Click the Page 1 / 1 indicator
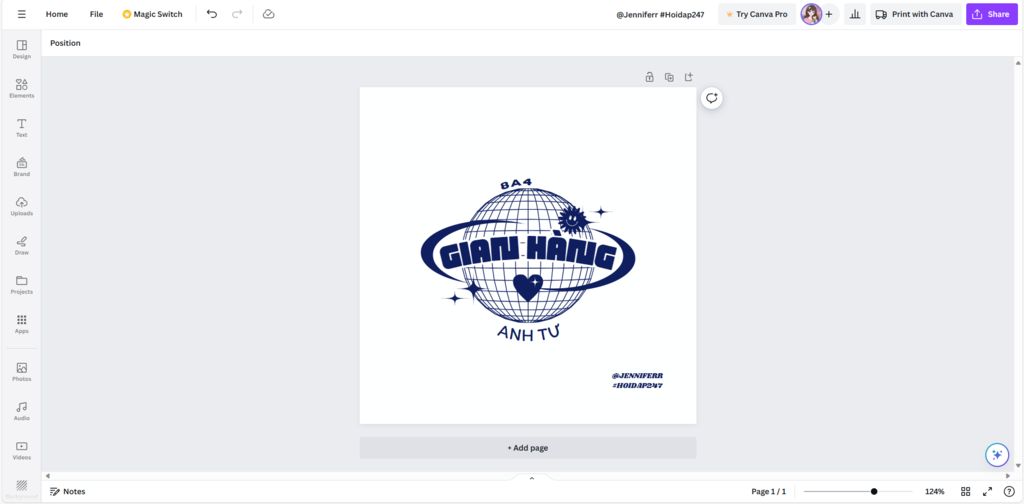The image size is (1024, 504). click(769, 492)
